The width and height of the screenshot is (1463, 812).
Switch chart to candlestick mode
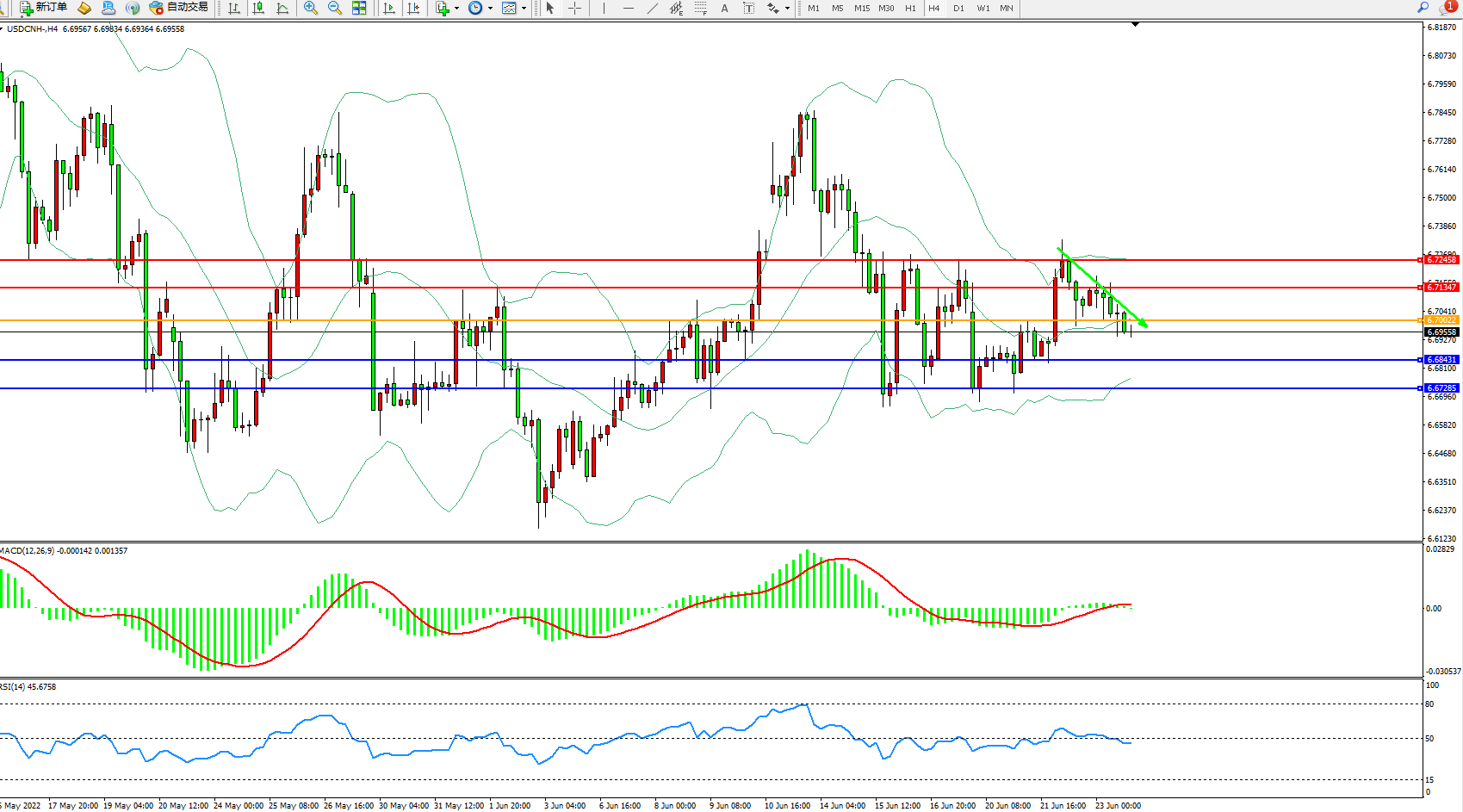257,8
